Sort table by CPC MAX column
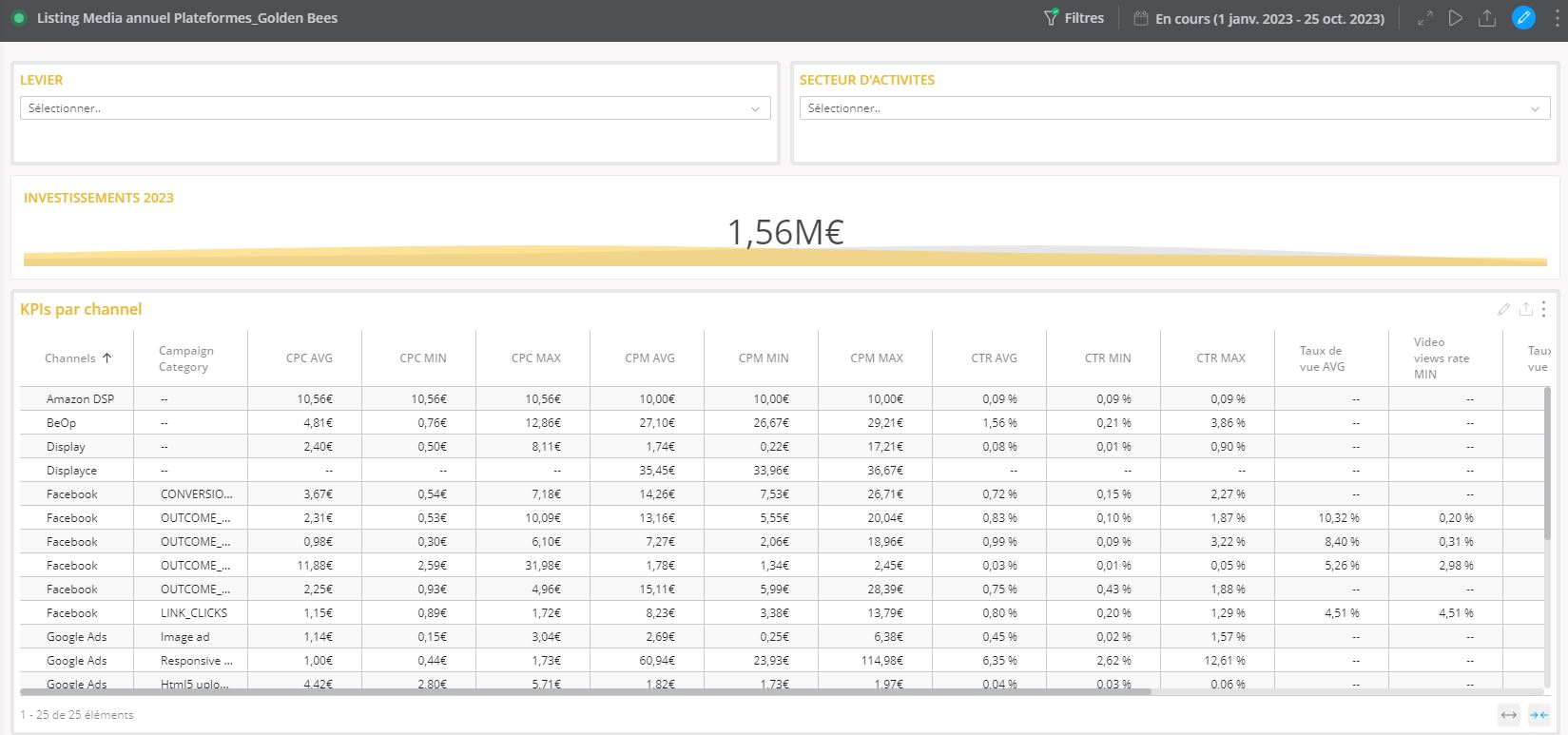Image resolution: width=1568 pixels, height=735 pixels. [536, 358]
